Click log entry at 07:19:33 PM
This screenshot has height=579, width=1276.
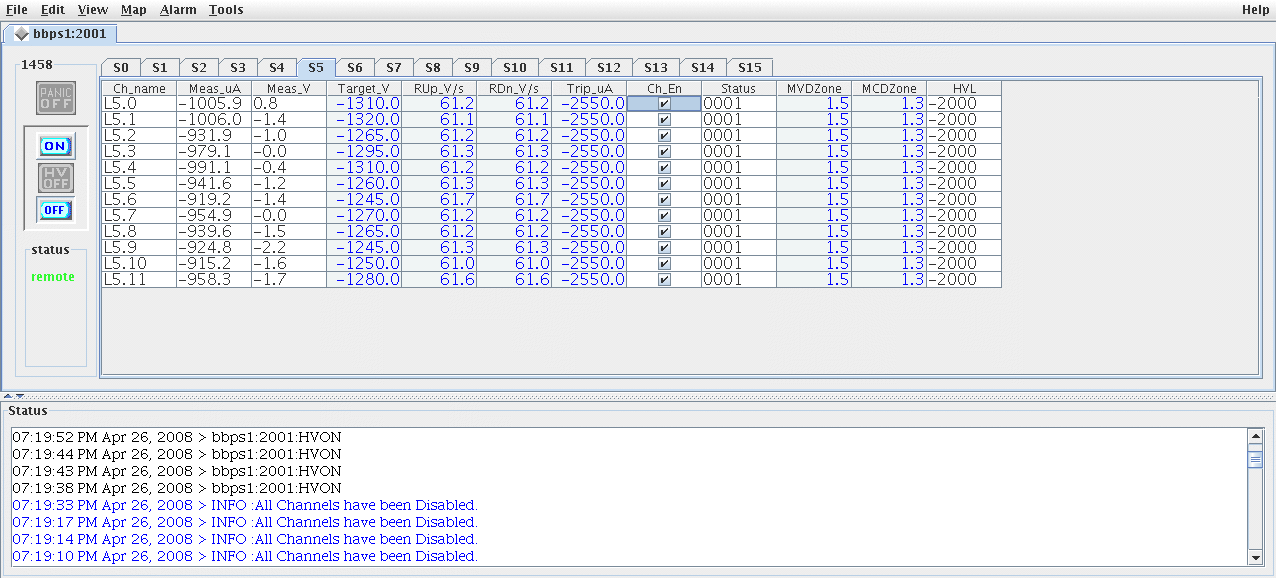pyautogui.click(x=245, y=505)
